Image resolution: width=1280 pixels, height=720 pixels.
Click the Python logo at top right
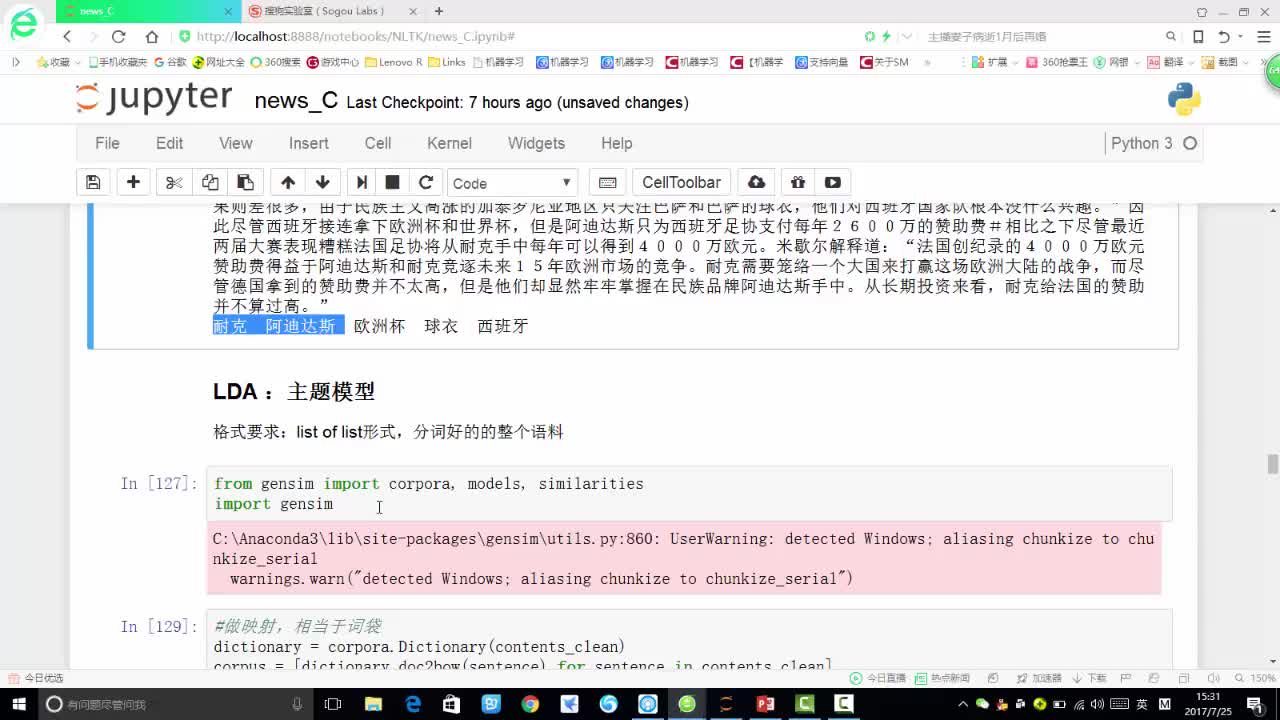point(1184,100)
